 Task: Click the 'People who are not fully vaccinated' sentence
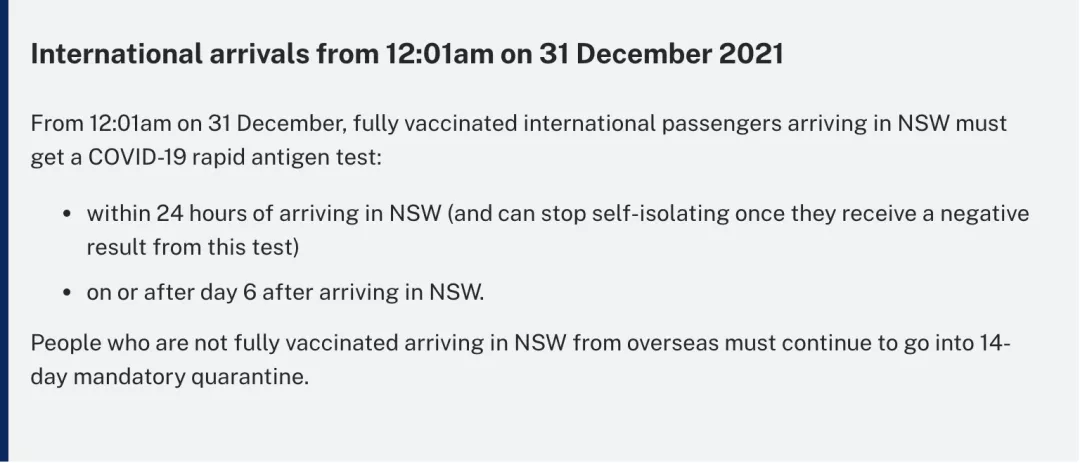212,343
